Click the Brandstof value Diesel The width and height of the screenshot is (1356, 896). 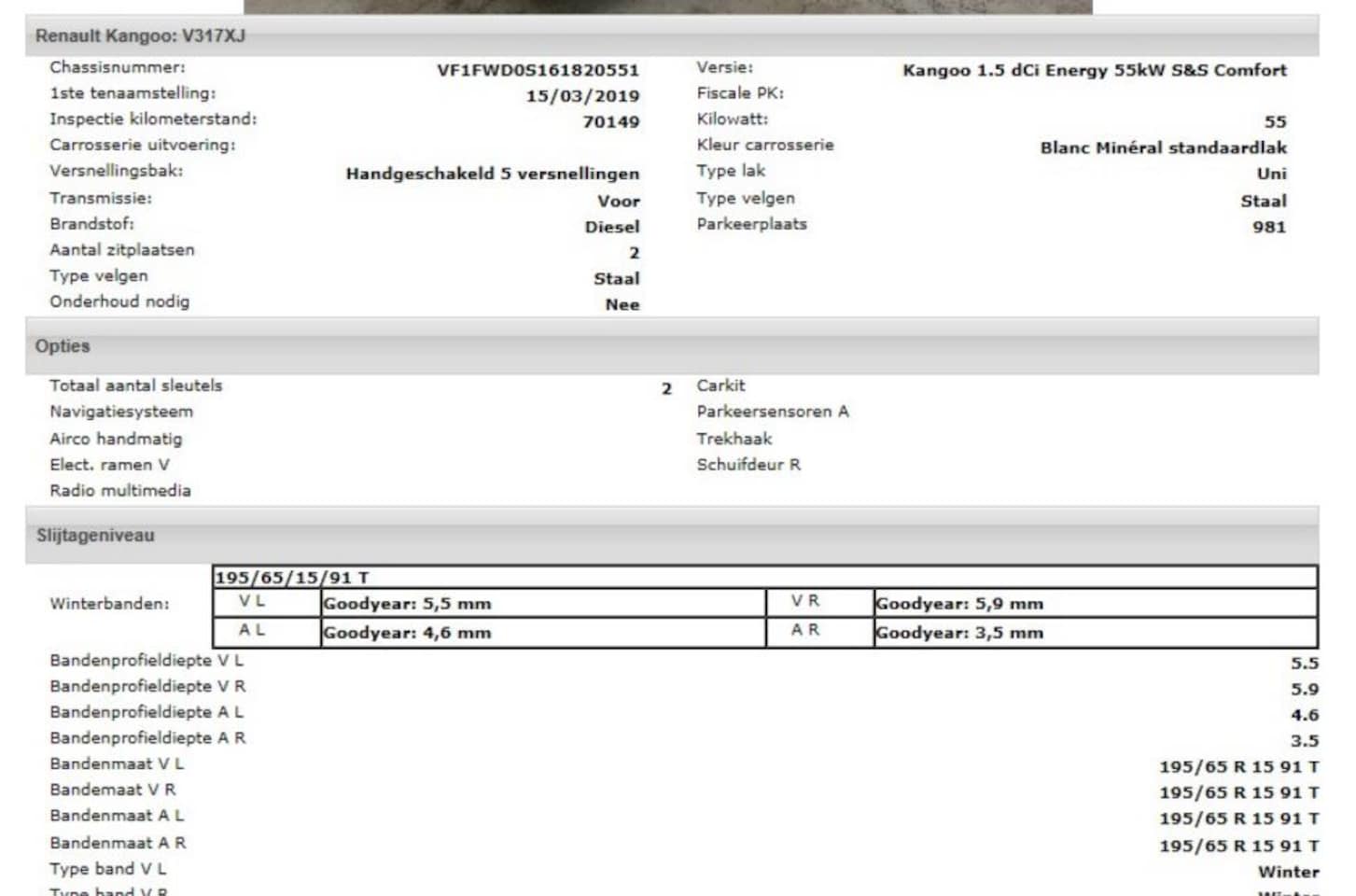(x=611, y=227)
